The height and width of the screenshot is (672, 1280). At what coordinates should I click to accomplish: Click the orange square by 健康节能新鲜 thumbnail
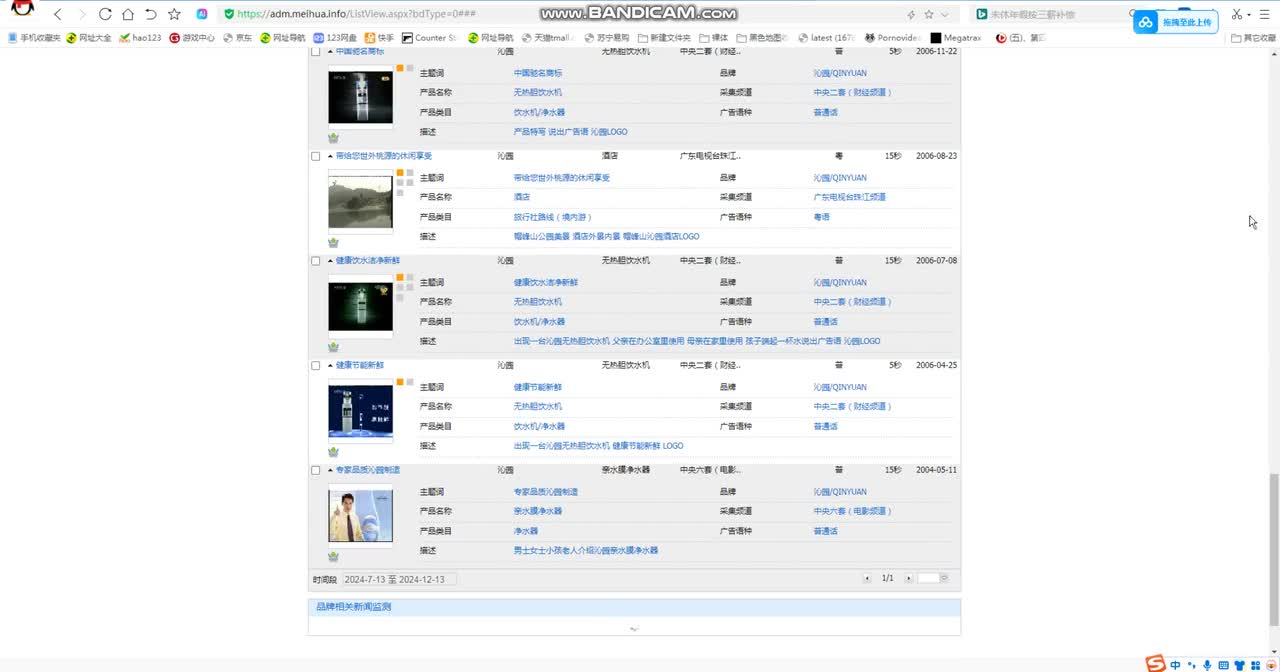coord(400,382)
